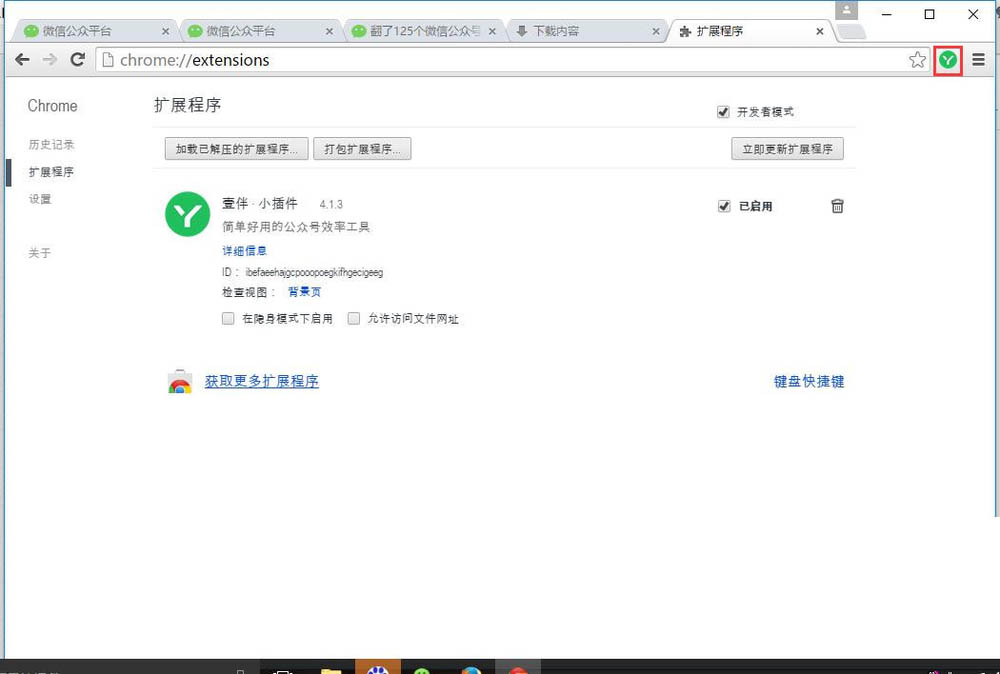The image size is (1000, 674).
Task: Switch to the 下载内容 tab
Action: coord(587,31)
